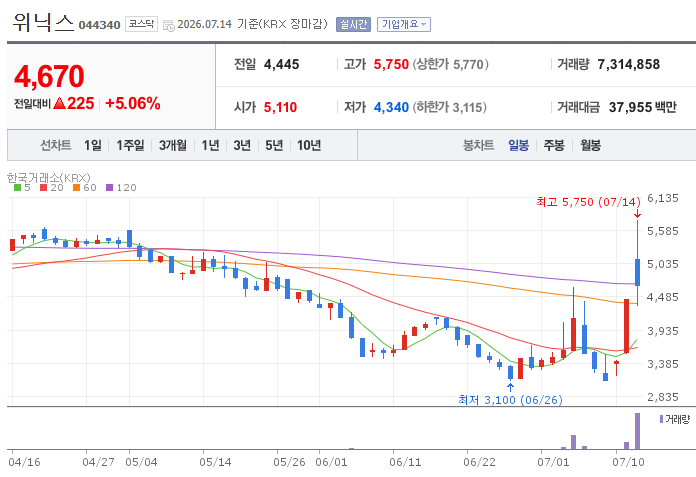
Task: Click the volume value 7,314,858
Action: tap(629, 64)
